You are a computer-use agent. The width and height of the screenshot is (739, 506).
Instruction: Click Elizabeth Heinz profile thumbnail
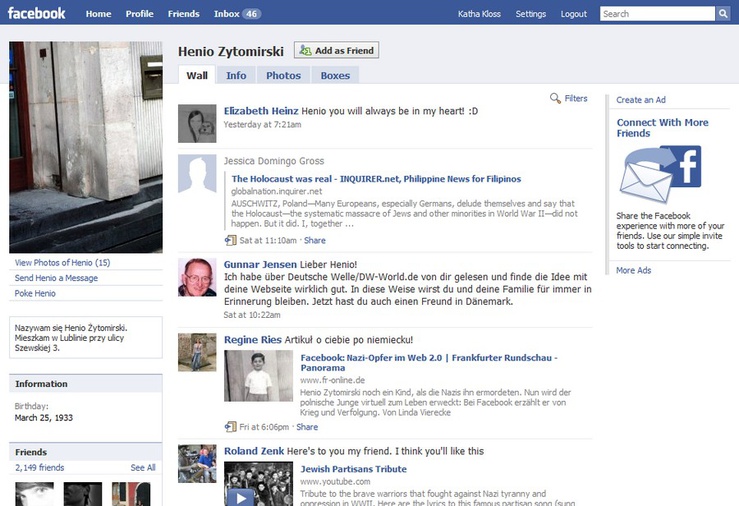(197, 123)
